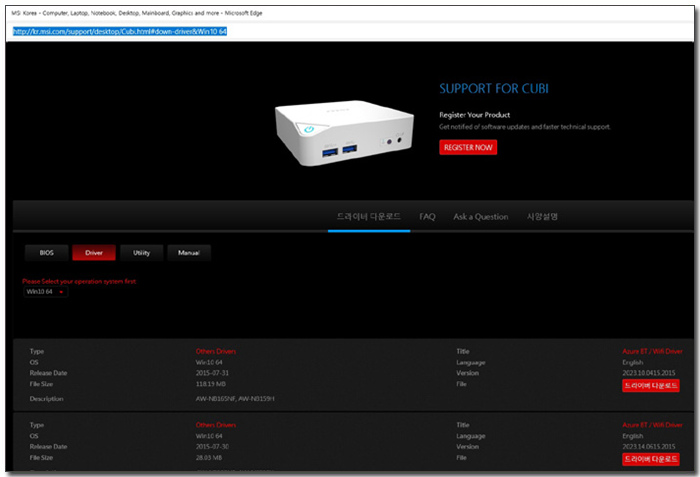Click file size 28.03 MB
Screen dimensions: 700x477
[x=208, y=458]
